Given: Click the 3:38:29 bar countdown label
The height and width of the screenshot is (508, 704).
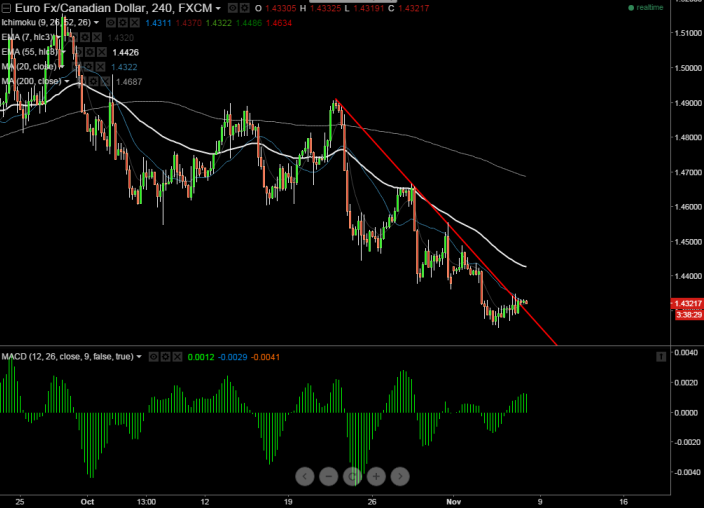Looking at the screenshot, I should point(689,315).
